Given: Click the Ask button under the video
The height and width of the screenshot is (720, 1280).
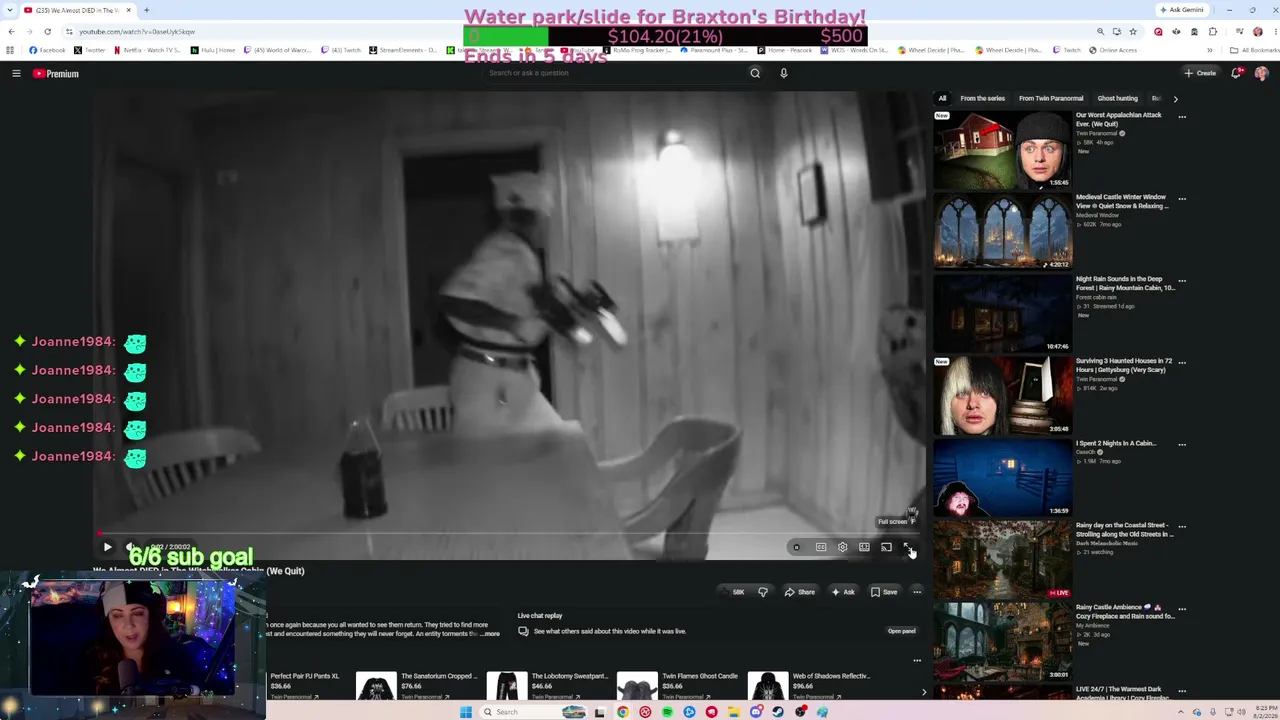Looking at the screenshot, I should click(x=842, y=592).
